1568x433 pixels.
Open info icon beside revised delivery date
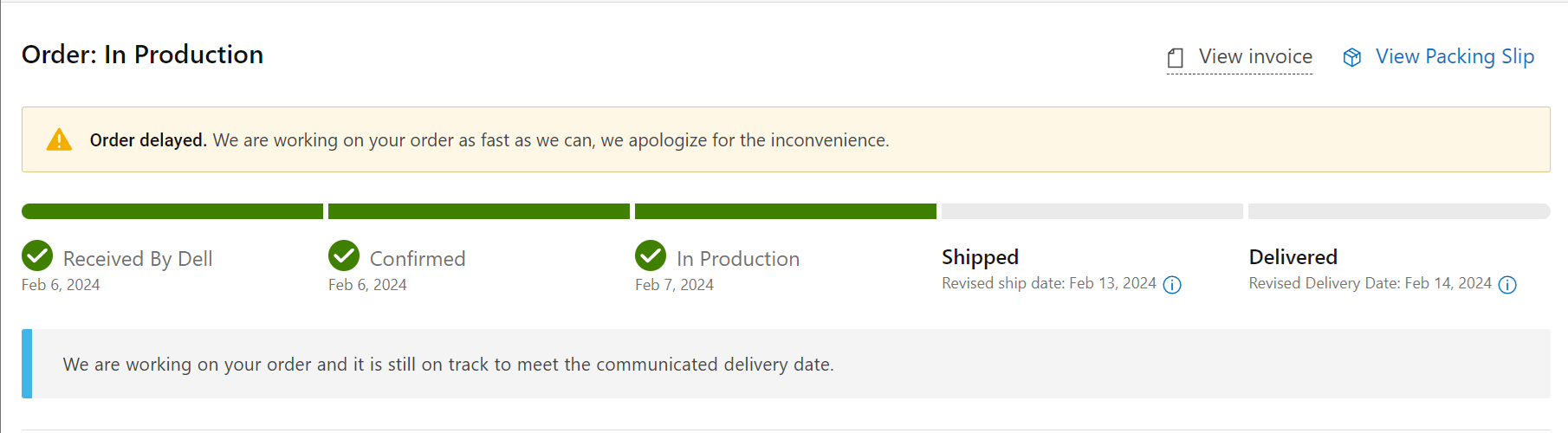point(1507,285)
